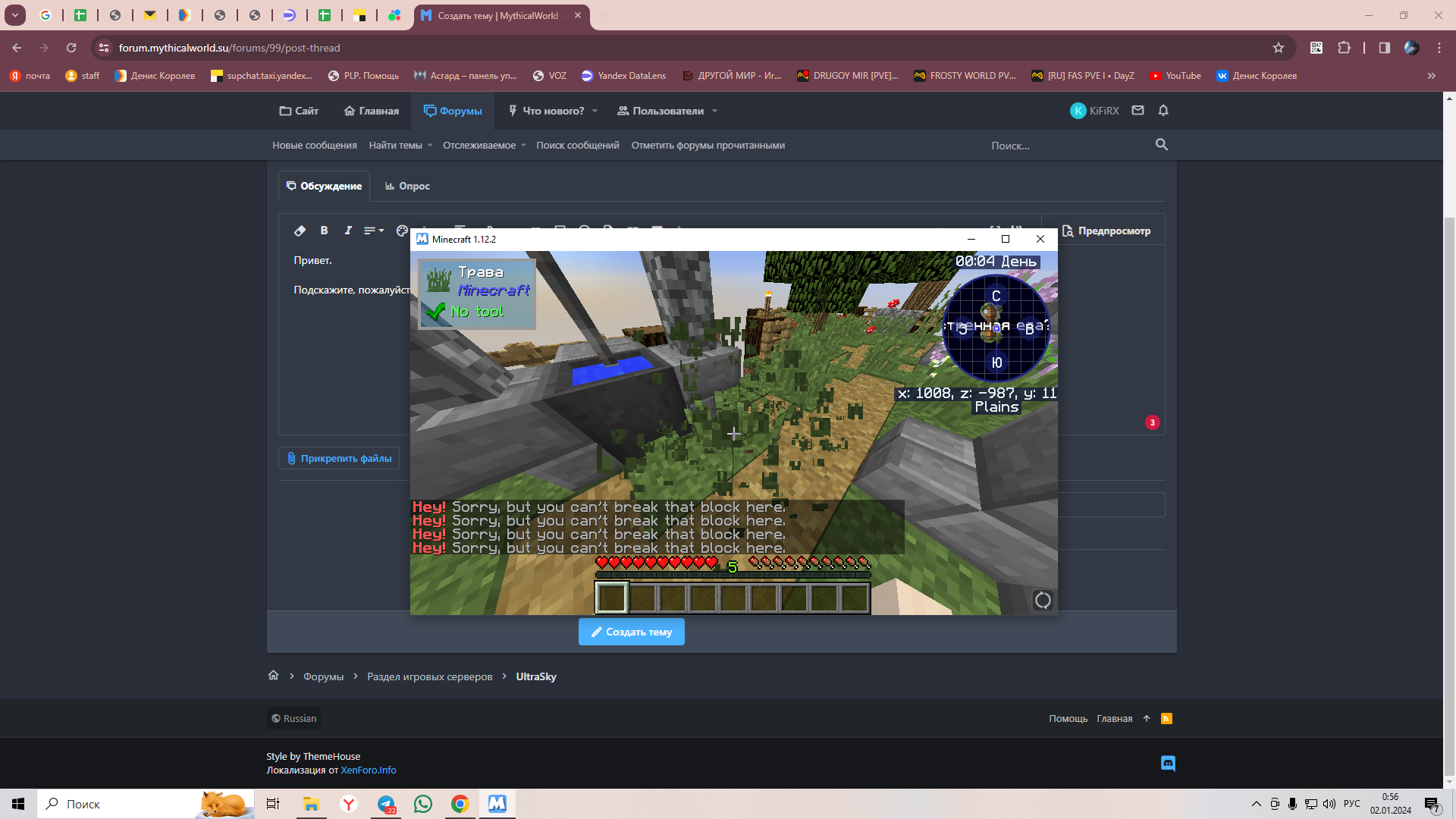Open the Форумы navigation tab
Image resolution: width=1456 pixels, height=819 pixels.
(453, 111)
